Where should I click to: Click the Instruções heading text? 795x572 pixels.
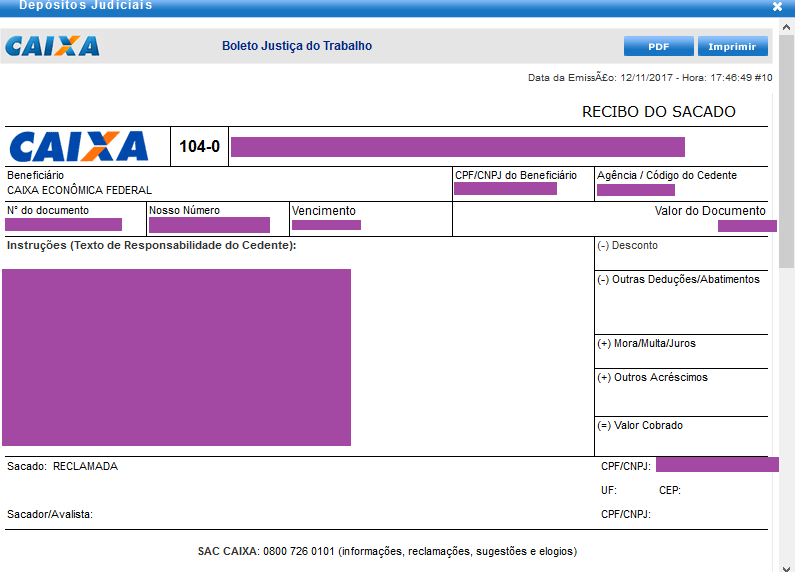[x=152, y=245]
